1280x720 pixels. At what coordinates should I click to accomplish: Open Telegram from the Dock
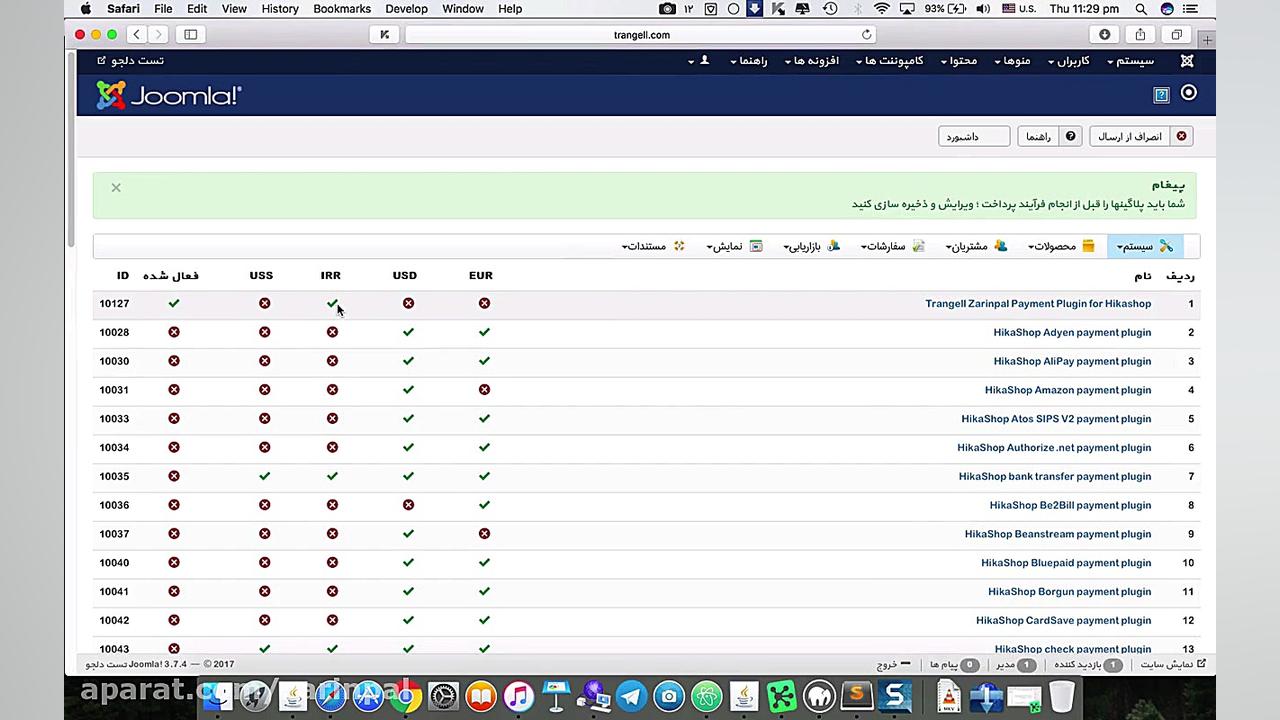[631, 696]
